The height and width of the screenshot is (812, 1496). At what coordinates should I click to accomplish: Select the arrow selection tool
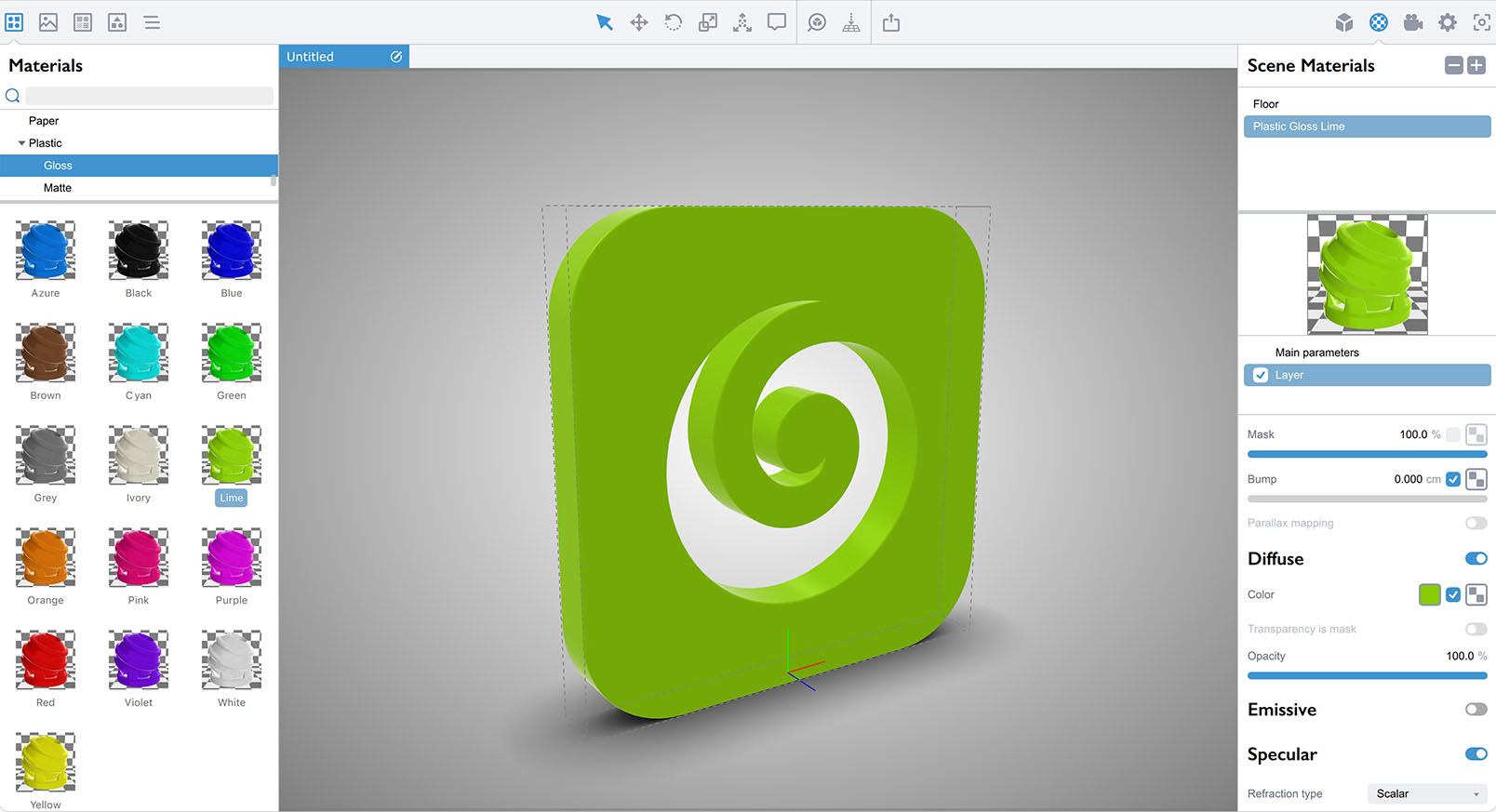click(x=605, y=22)
